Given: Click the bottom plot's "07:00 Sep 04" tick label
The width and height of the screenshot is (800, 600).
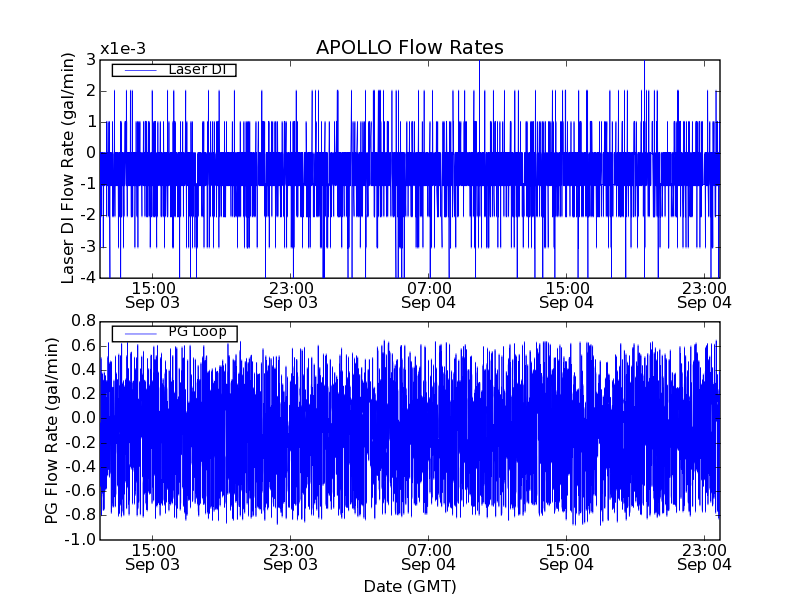Looking at the screenshot, I should [x=429, y=557].
